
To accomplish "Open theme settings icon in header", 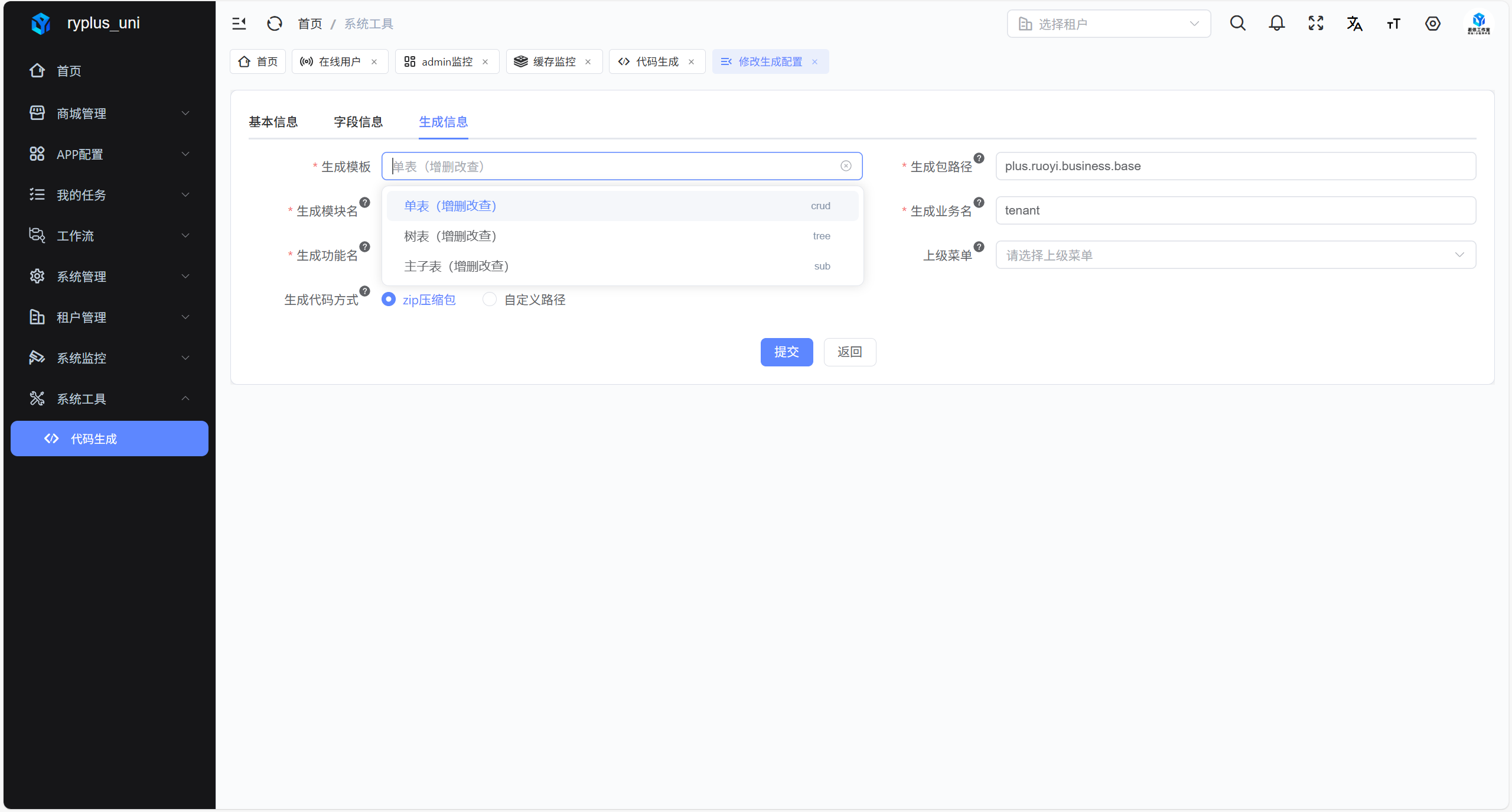I will pos(1432,24).
